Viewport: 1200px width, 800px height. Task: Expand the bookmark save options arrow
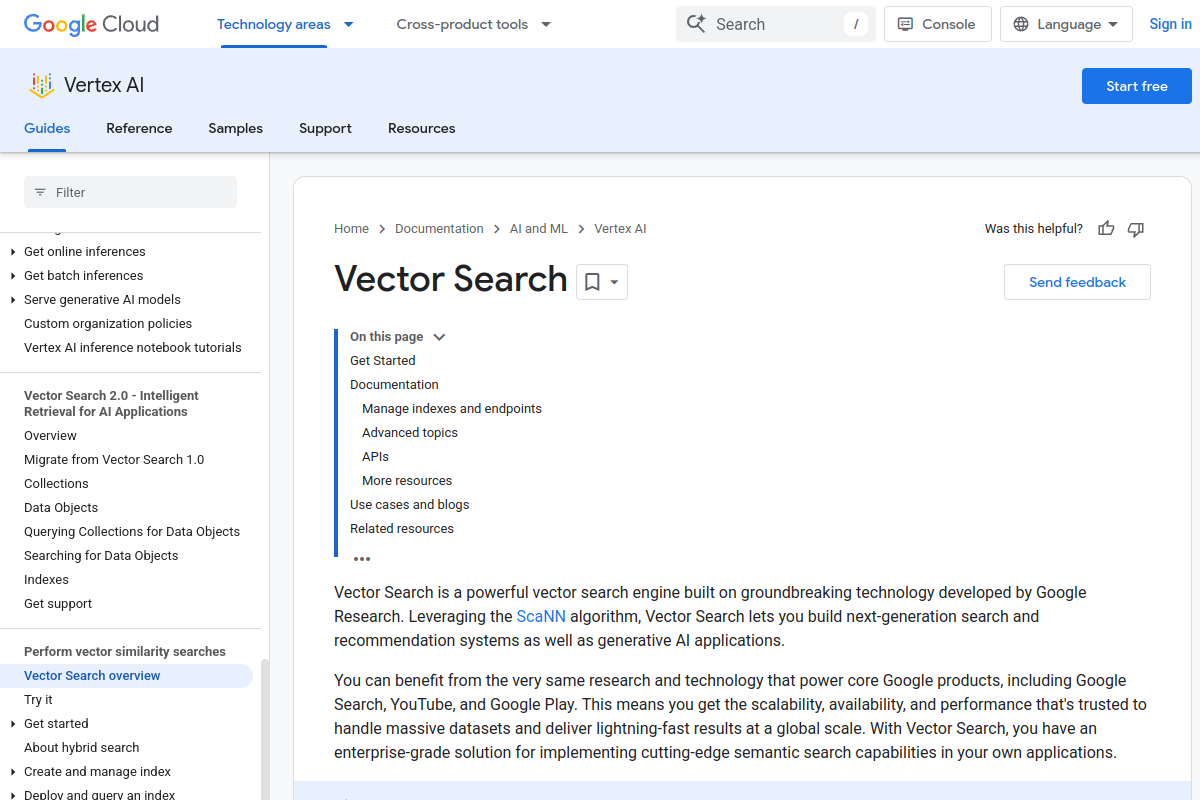pos(612,282)
